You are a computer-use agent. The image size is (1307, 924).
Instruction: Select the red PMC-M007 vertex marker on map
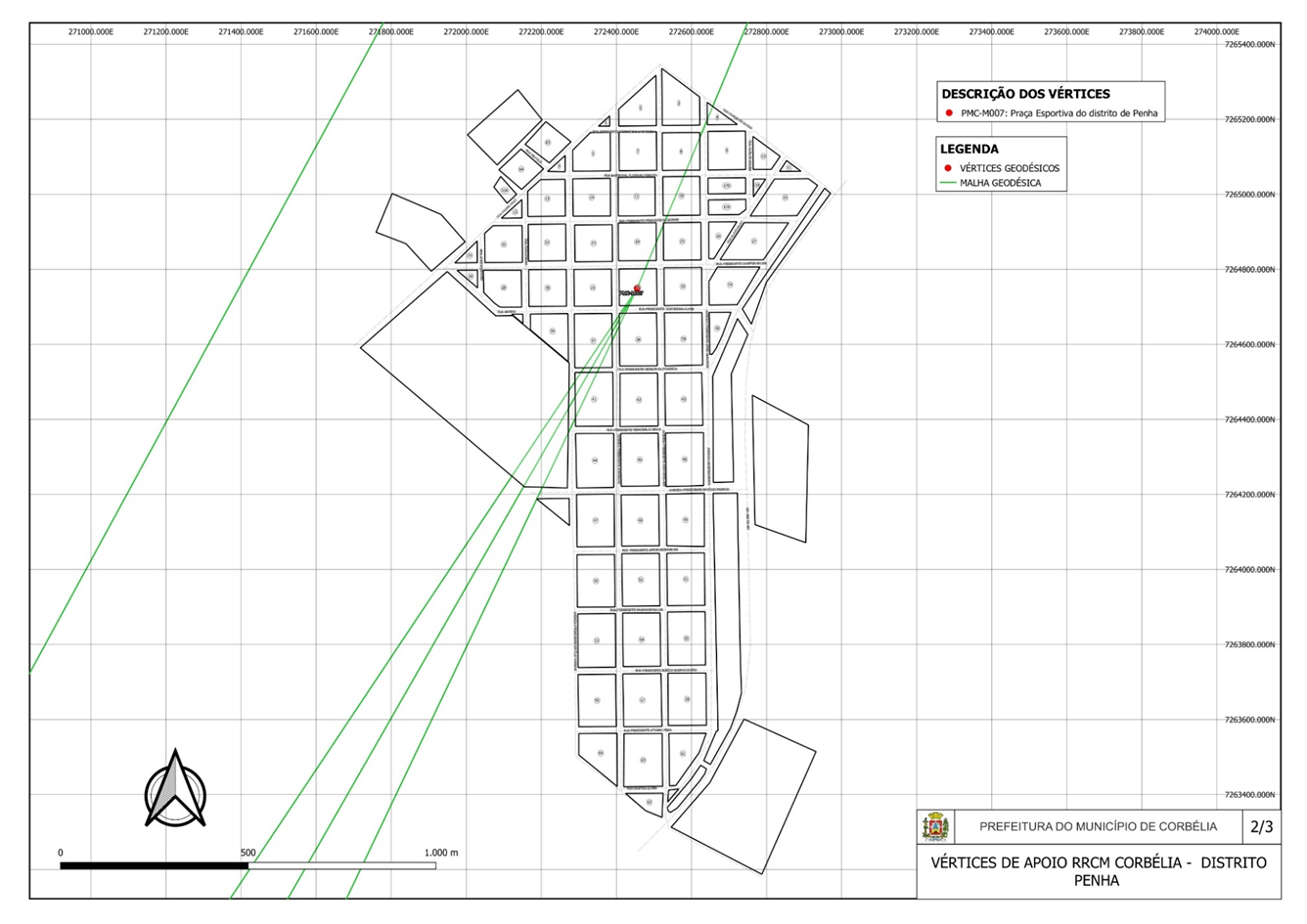(637, 288)
